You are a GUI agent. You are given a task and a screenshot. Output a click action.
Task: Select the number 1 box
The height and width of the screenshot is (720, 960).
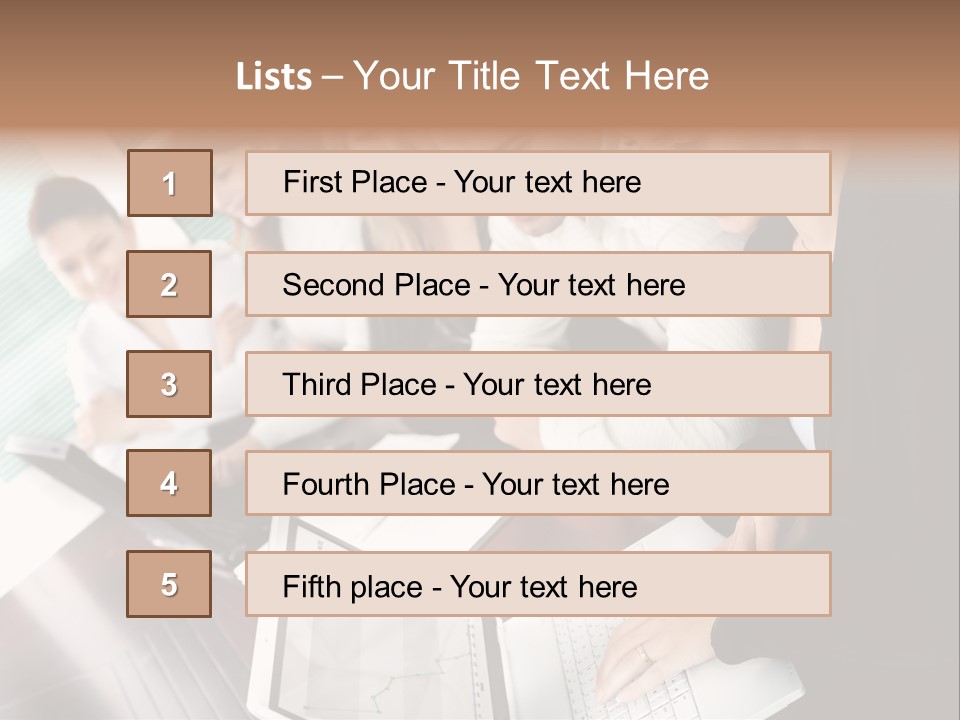click(x=169, y=183)
